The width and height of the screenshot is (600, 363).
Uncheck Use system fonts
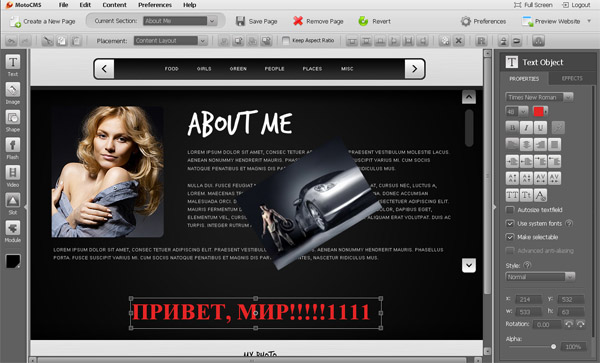[x=510, y=223]
